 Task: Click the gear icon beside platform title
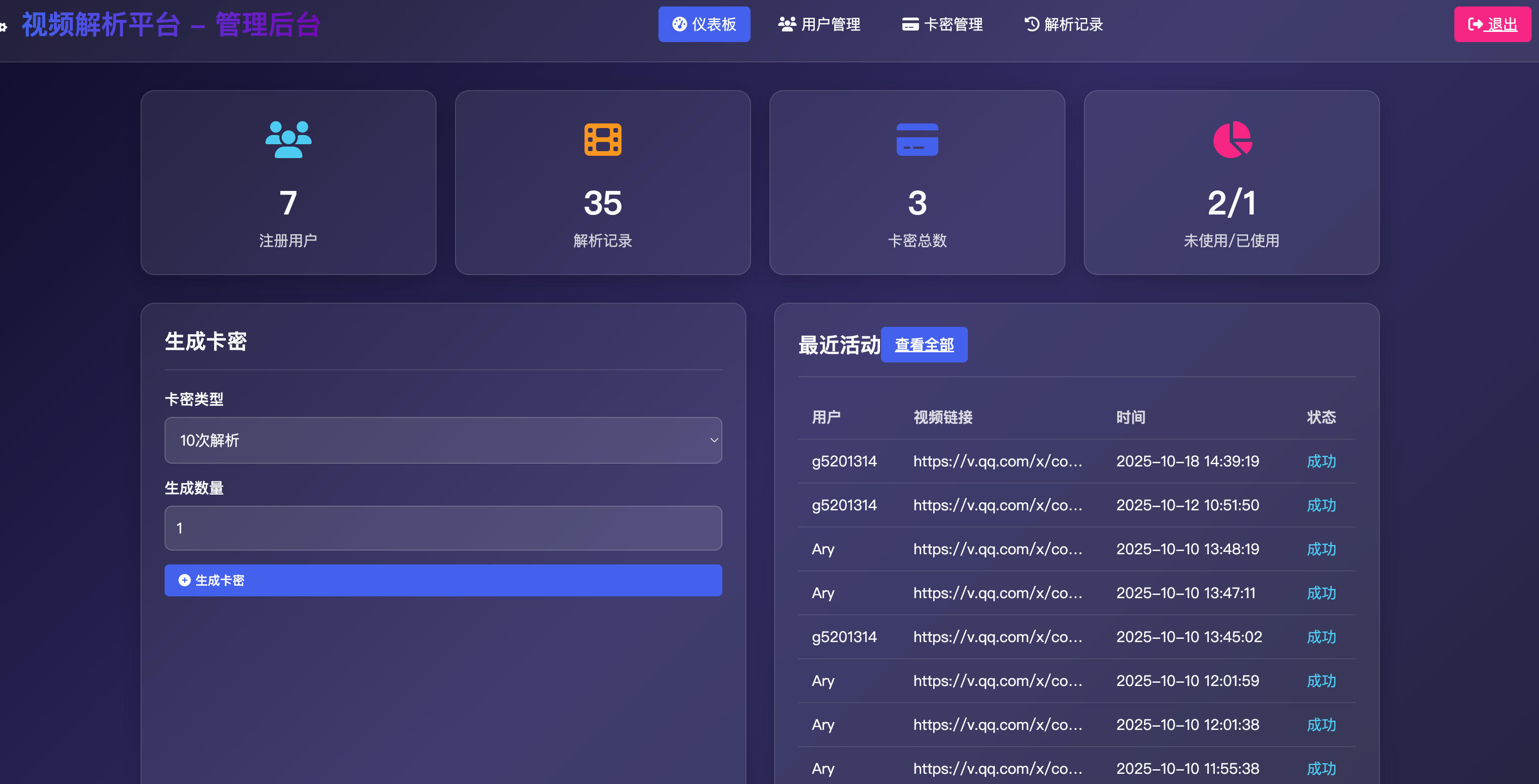pos(3,27)
